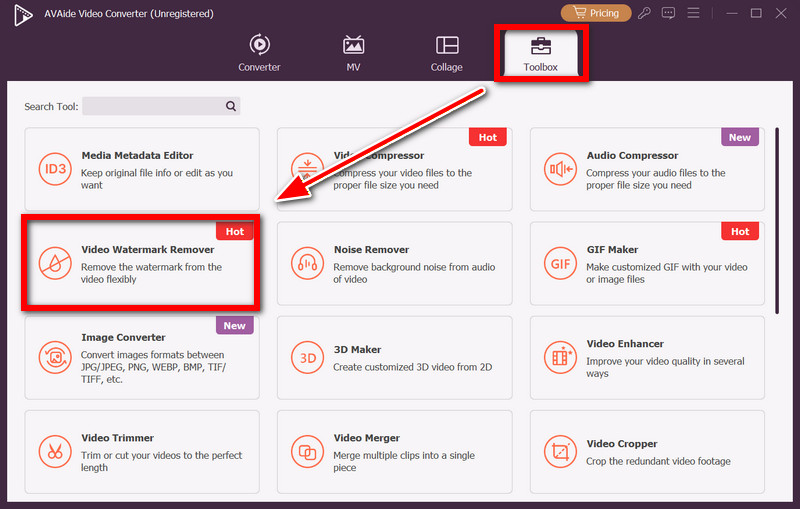Open the Video Merger icon
Viewport: 800px width, 509px height.
click(306, 450)
